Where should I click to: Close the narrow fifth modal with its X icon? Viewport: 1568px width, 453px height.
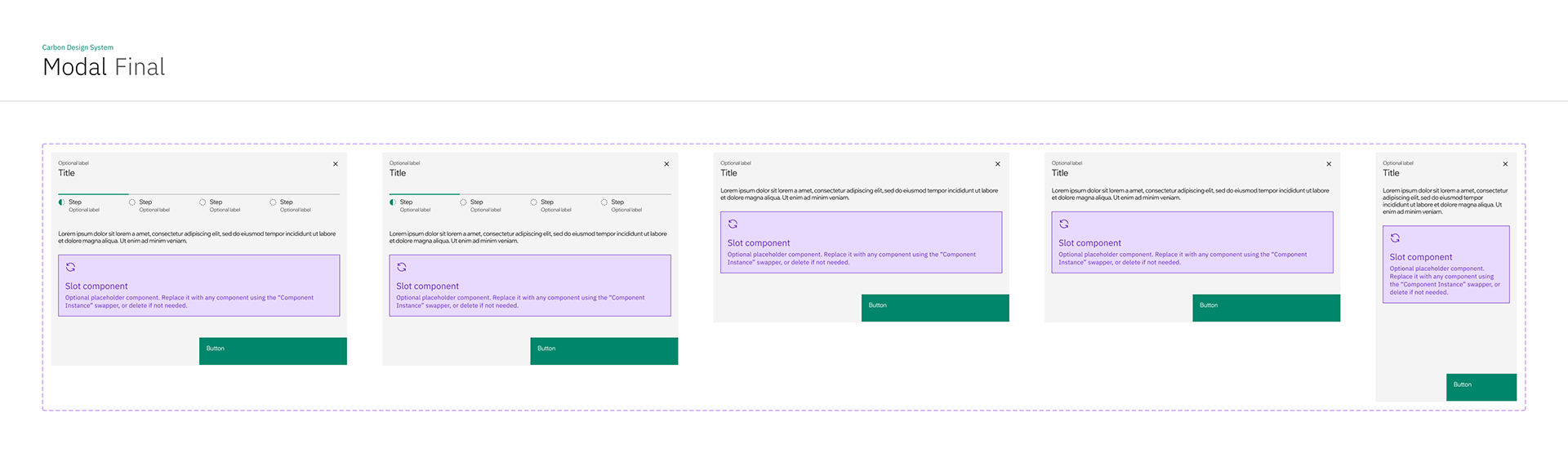(1505, 164)
